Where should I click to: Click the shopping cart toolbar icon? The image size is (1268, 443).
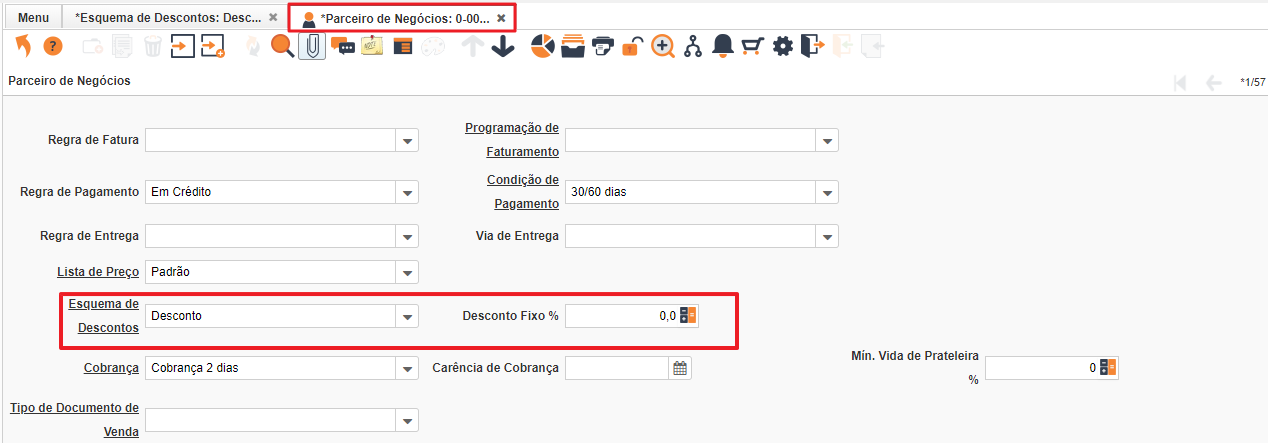pos(753,46)
